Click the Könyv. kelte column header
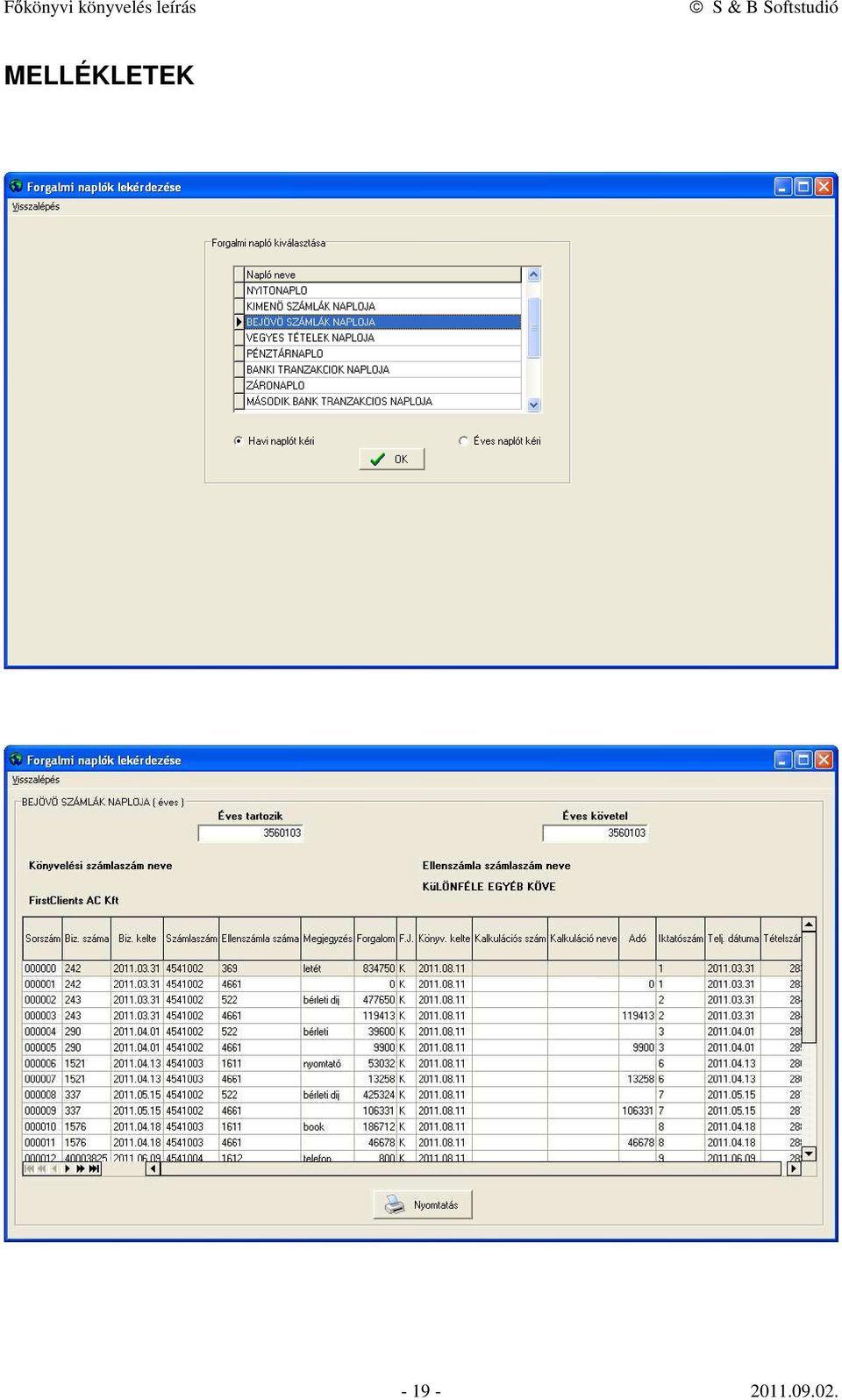This screenshot has height=1400, width=842. pos(444,938)
